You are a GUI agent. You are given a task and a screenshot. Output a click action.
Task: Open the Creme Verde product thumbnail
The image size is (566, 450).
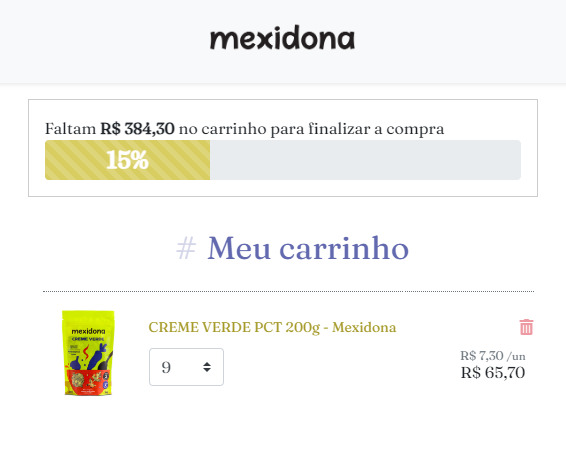coord(88,353)
